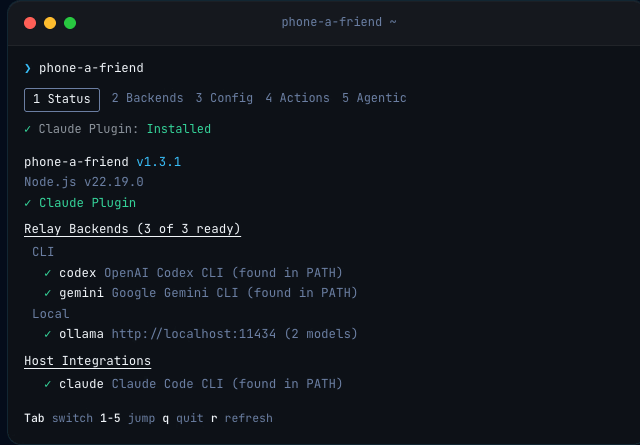Click OpenAI Codex CLI (found in PATH) description
The height and width of the screenshot is (445, 640).
(x=223, y=273)
